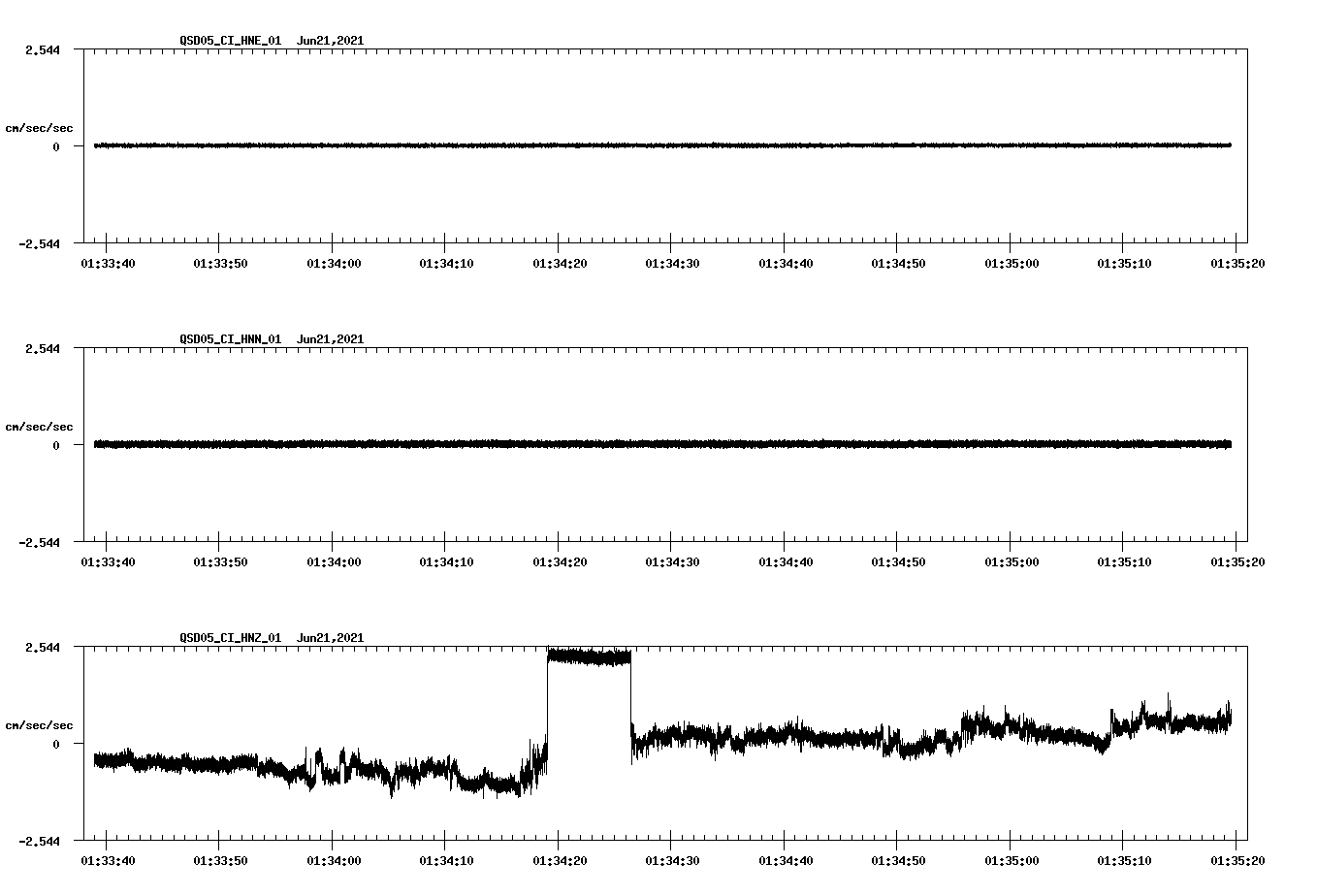
Task: Click 01:33:50 time label under HNZ plot
Action: coord(220,860)
